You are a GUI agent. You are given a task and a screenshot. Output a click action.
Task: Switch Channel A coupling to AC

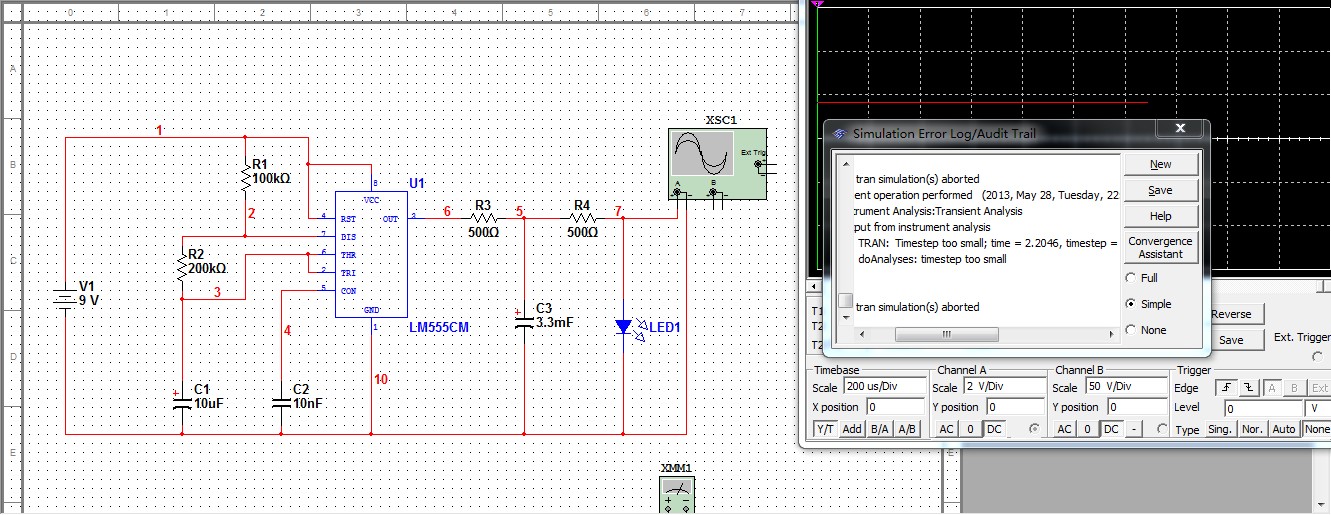point(946,429)
